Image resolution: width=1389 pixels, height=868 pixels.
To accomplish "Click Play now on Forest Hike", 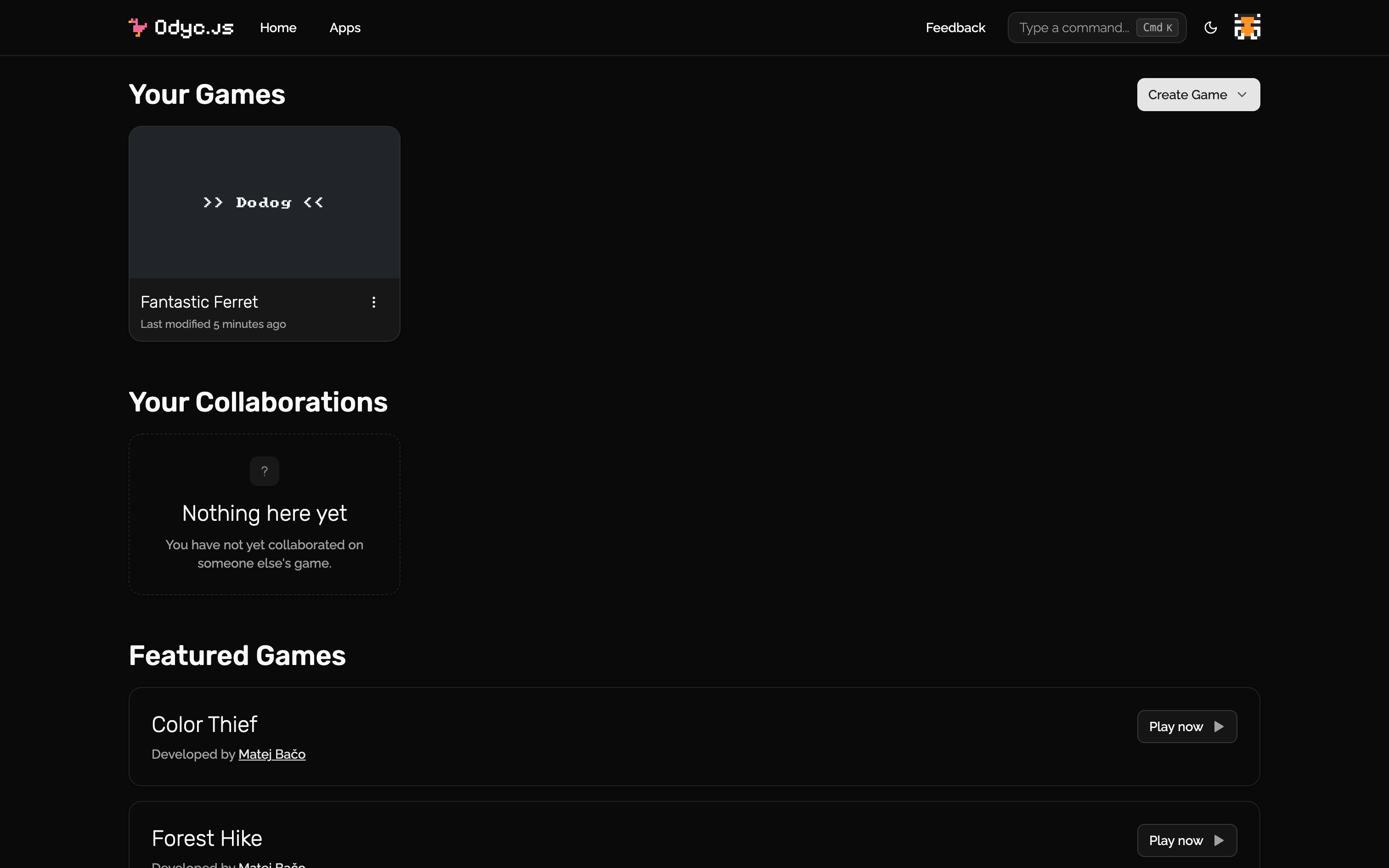I will click(1187, 840).
